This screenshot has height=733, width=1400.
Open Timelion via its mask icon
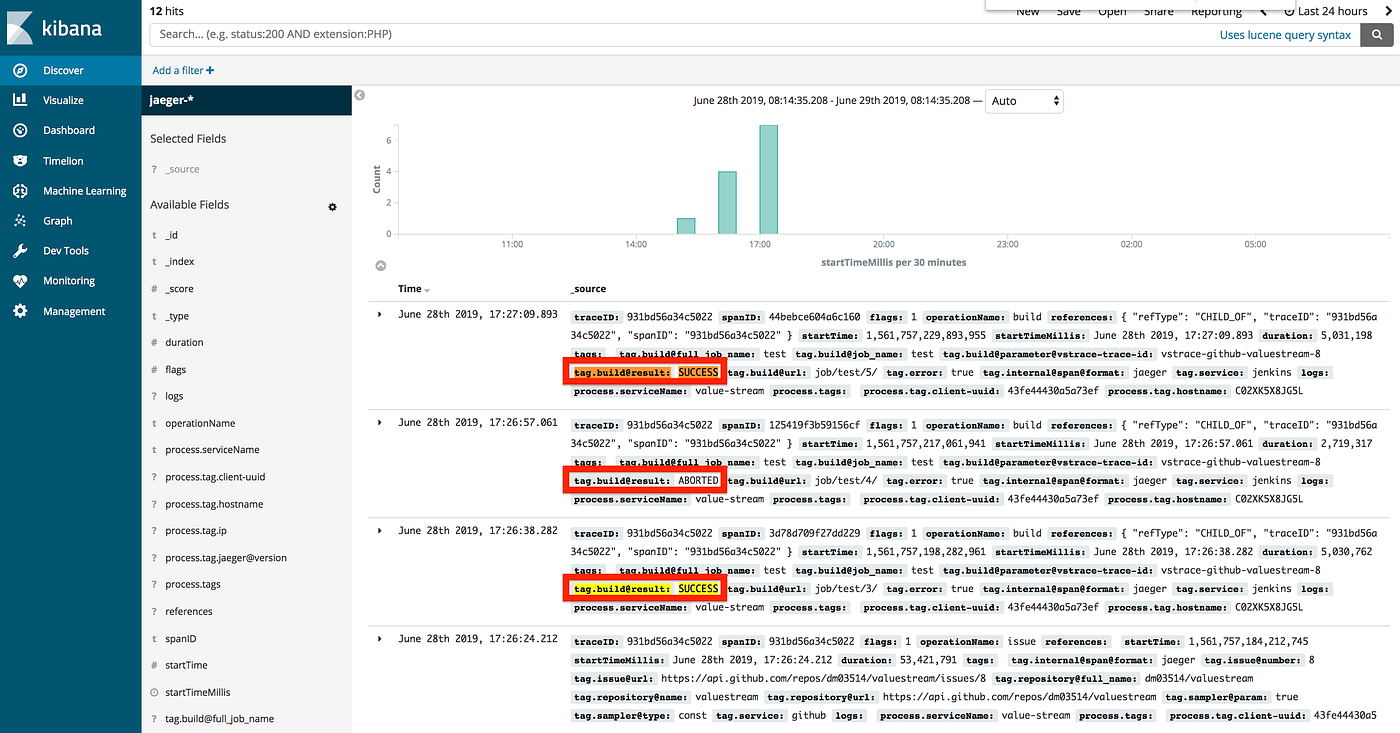pos(20,160)
